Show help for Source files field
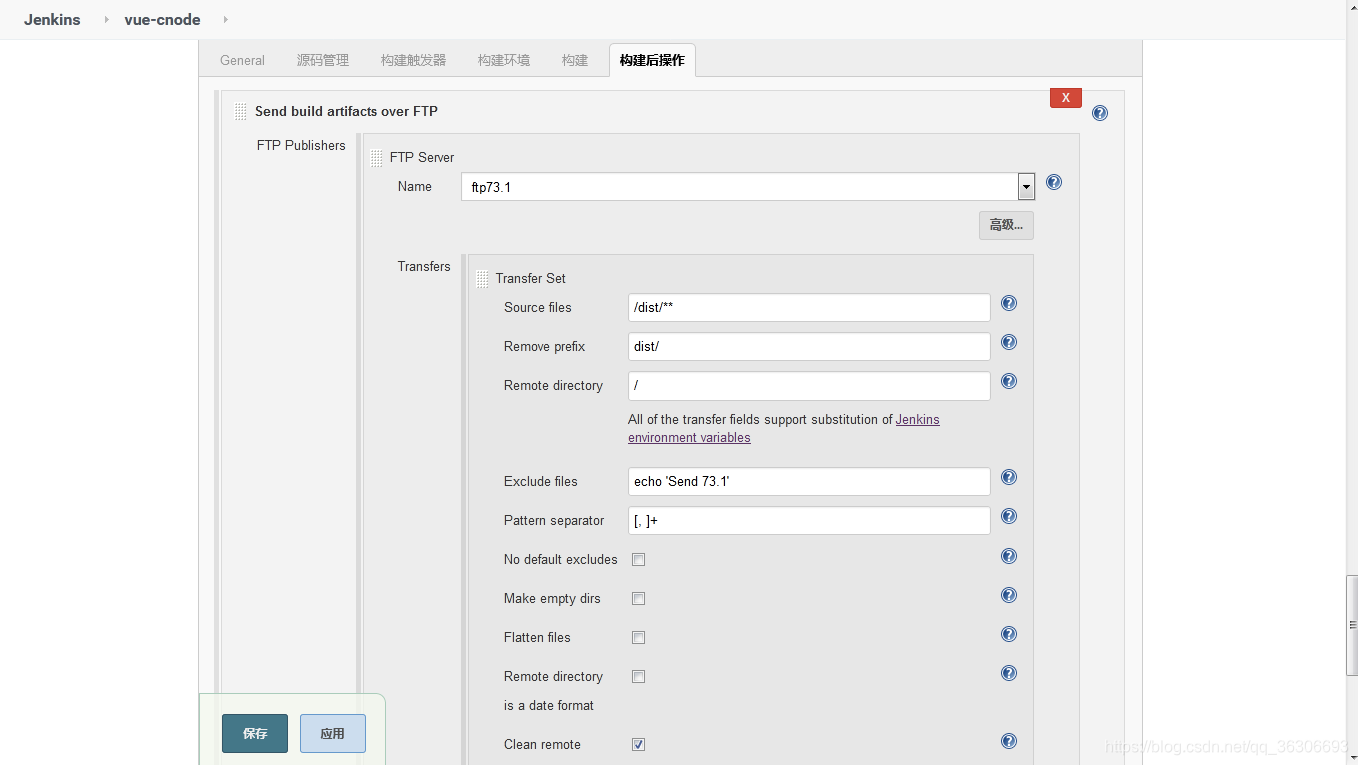The height and width of the screenshot is (765, 1358). [1009, 303]
